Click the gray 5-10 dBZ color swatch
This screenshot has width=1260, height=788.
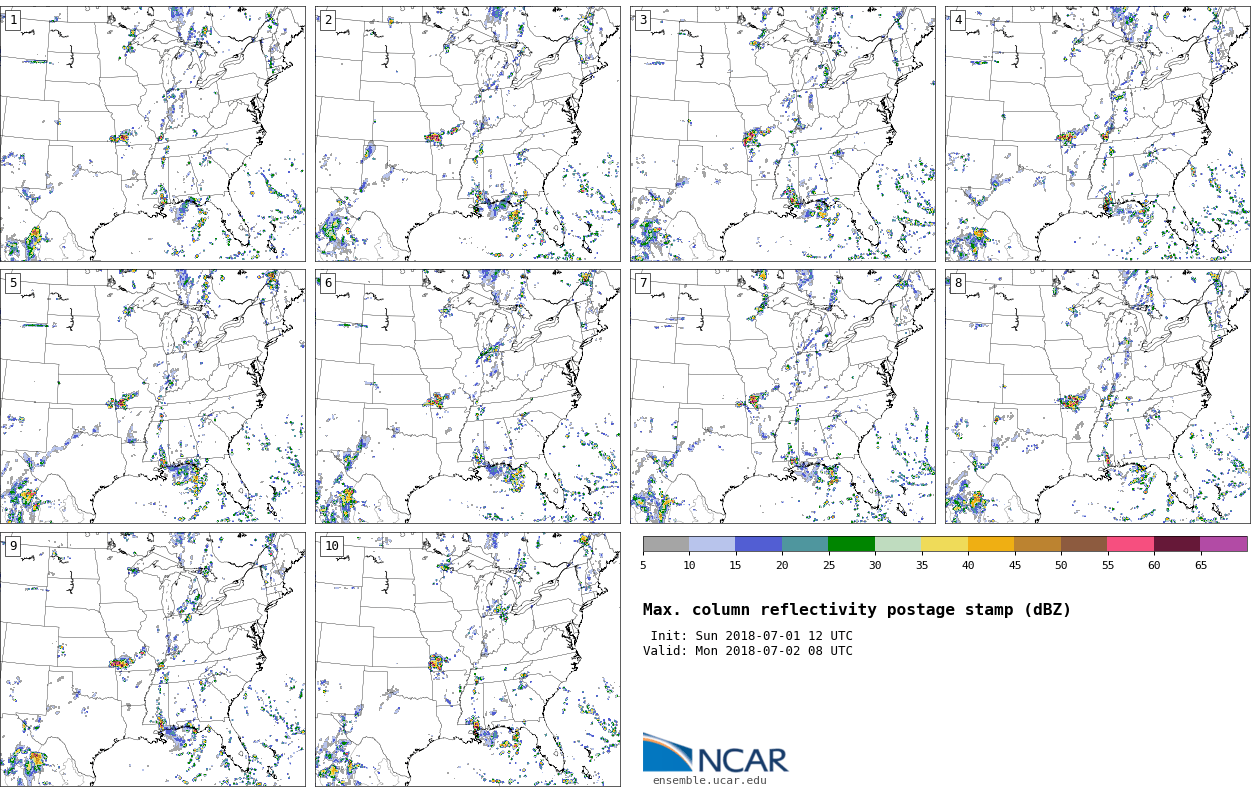tap(666, 545)
